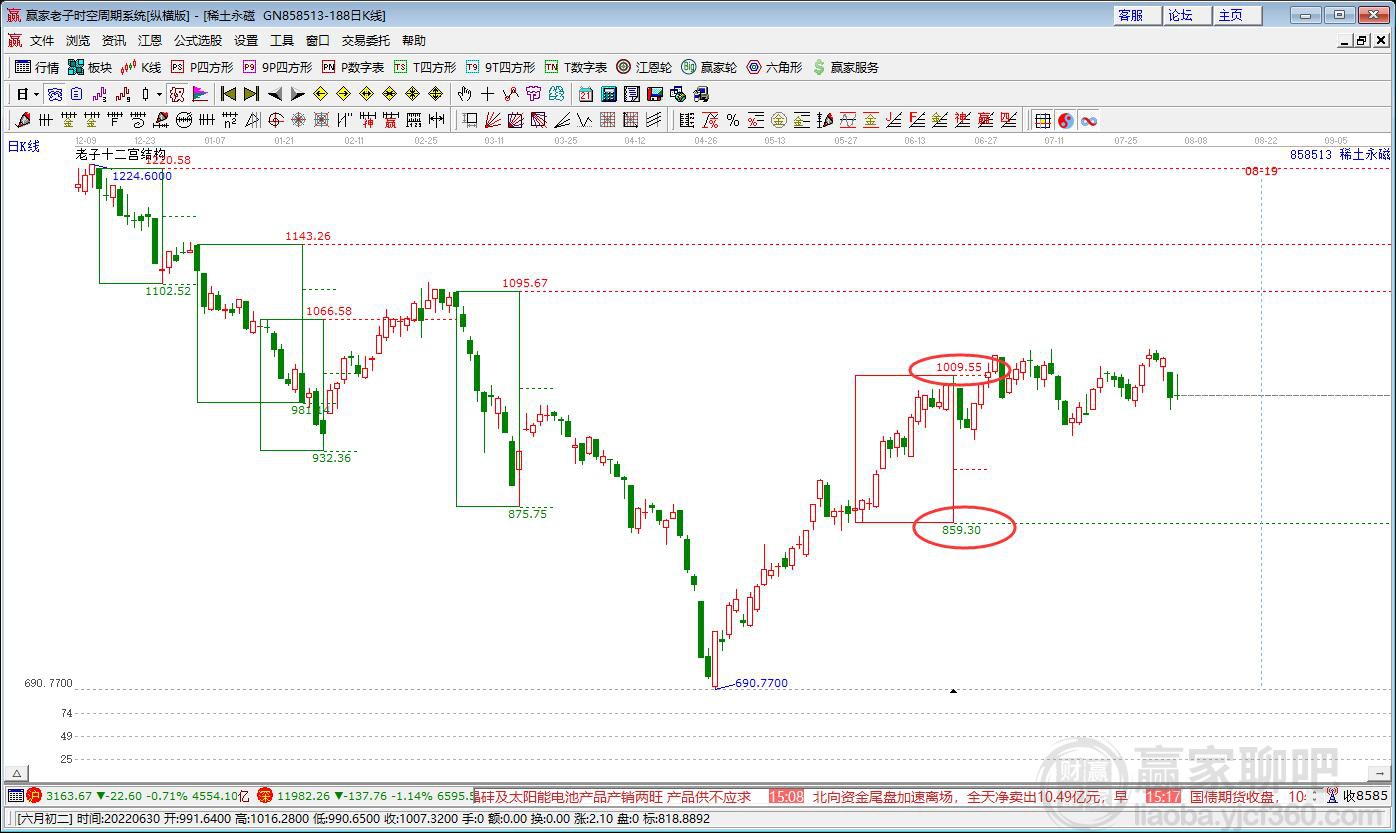
Task: Open the T四方形 tool
Action: 425,67
